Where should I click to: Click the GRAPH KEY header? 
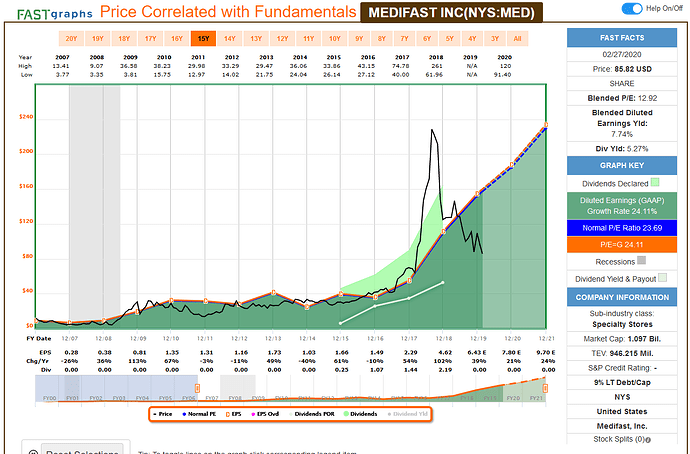(x=622, y=165)
